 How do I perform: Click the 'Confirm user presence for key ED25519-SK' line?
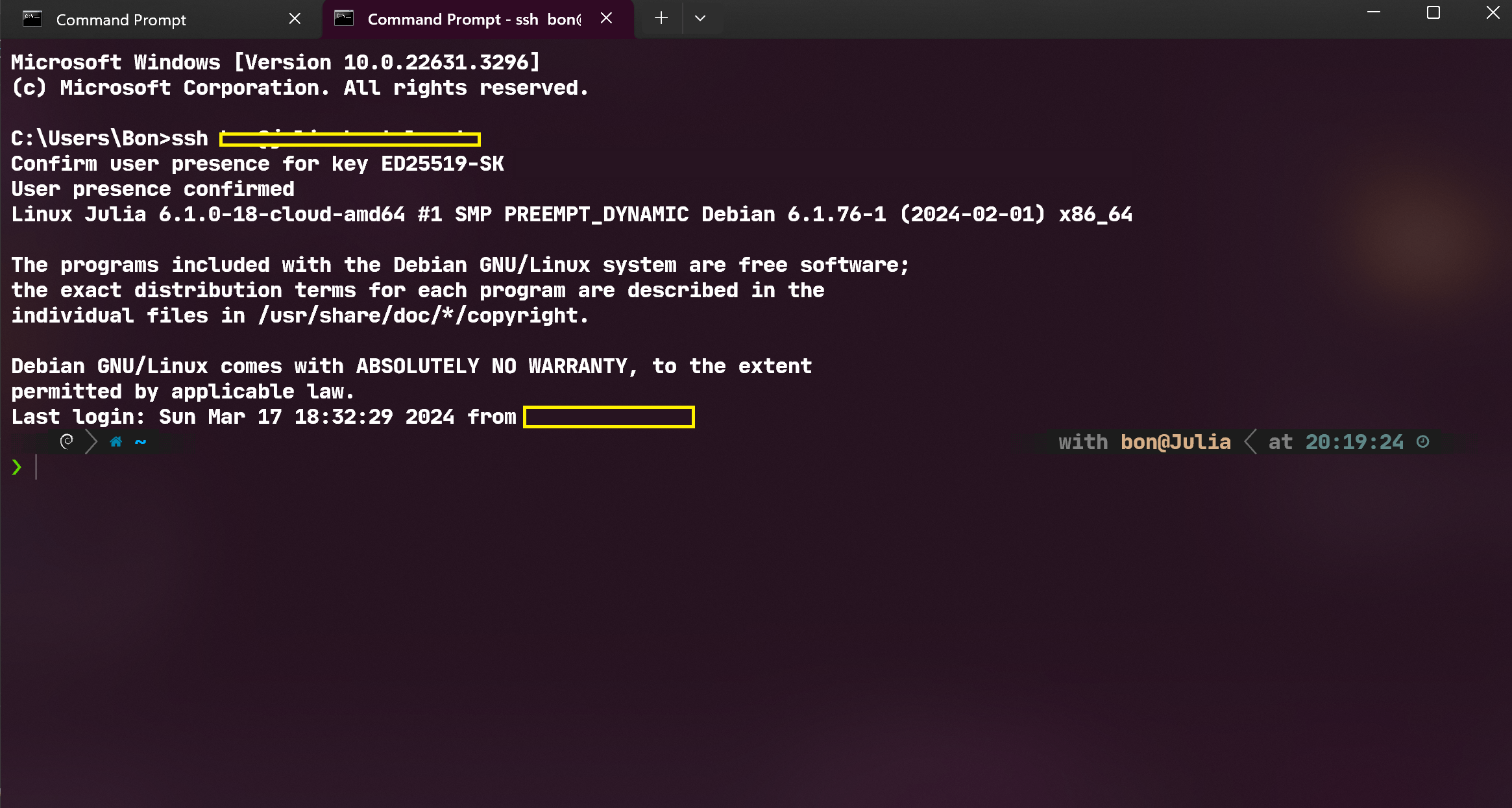tap(258, 164)
